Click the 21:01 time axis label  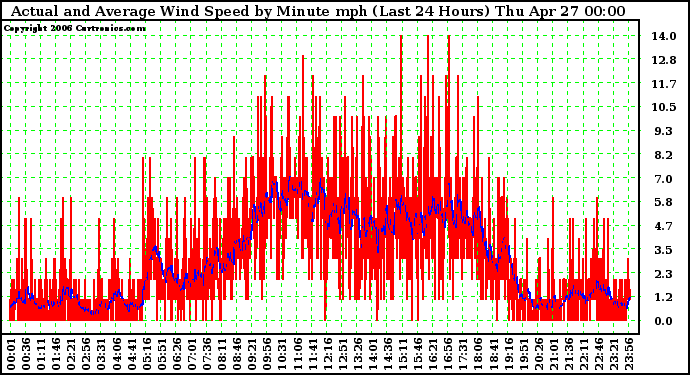553,354
